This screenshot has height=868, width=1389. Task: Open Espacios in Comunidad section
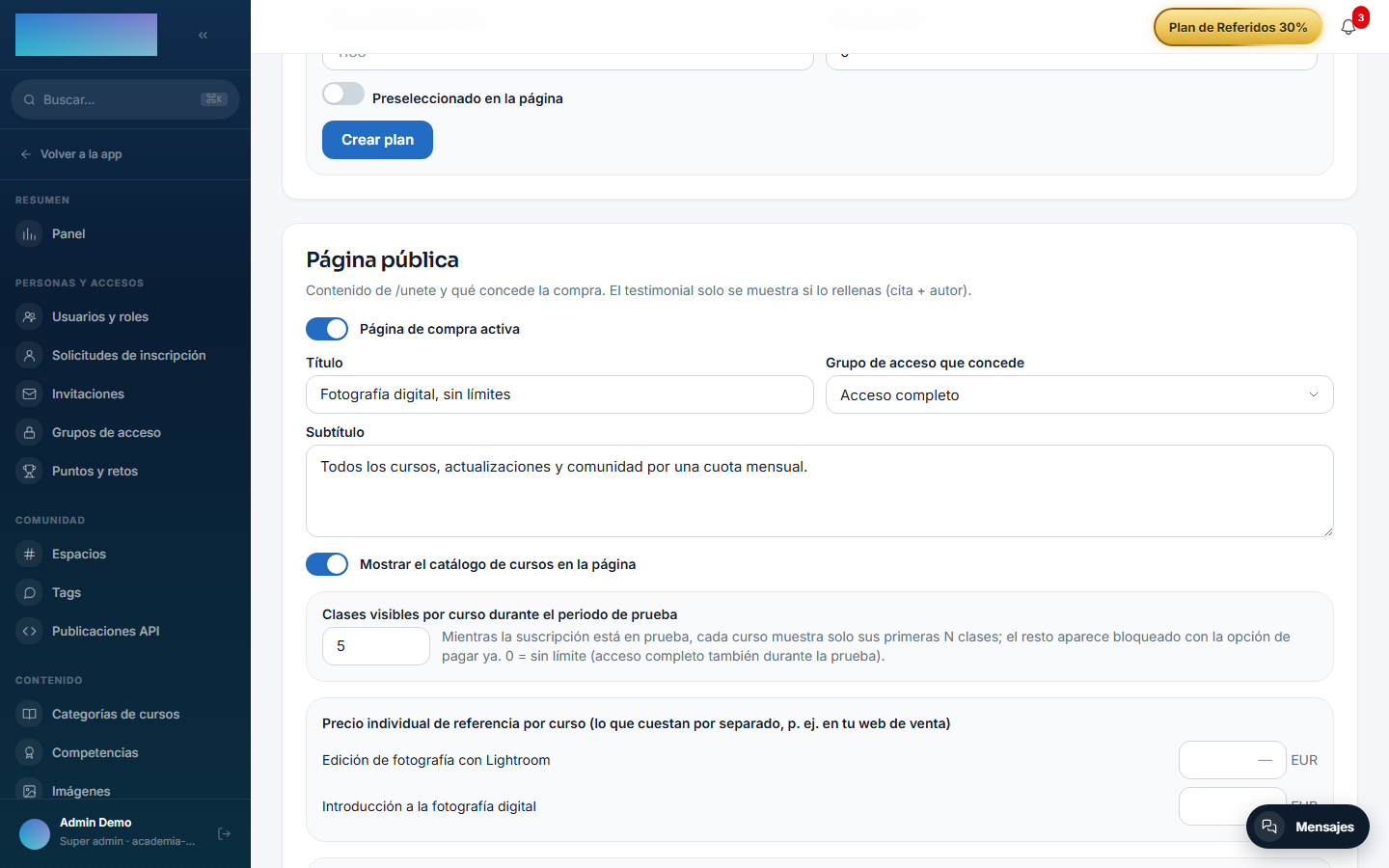point(125,555)
